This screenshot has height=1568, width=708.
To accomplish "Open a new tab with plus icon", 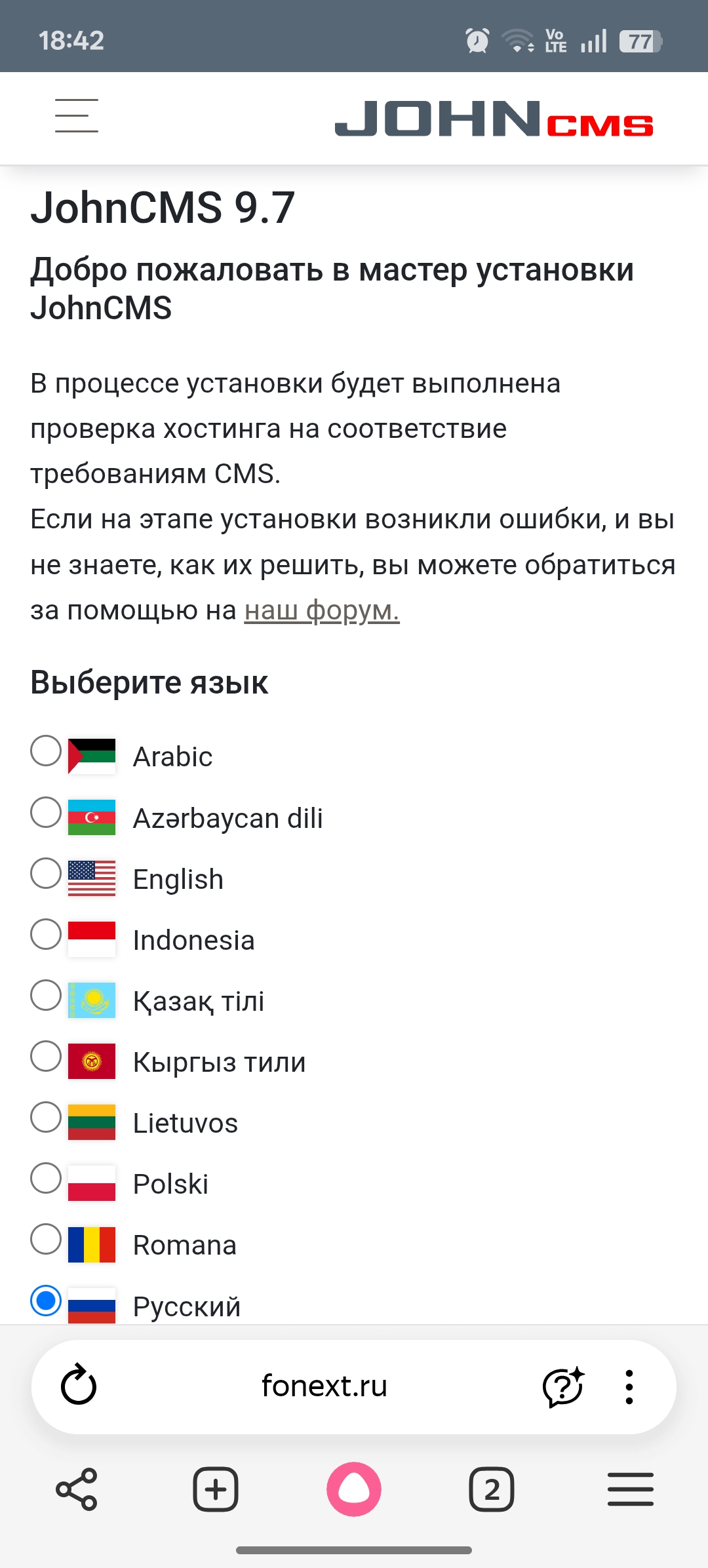I will pyautogui.click(x=216, y=1489).
